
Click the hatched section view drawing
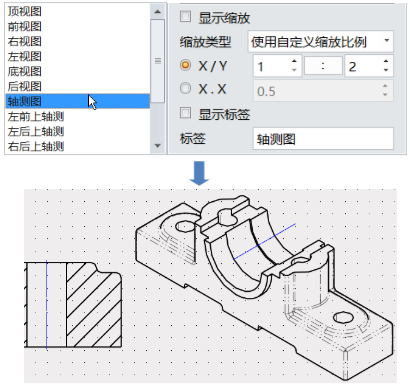[73, 305]
